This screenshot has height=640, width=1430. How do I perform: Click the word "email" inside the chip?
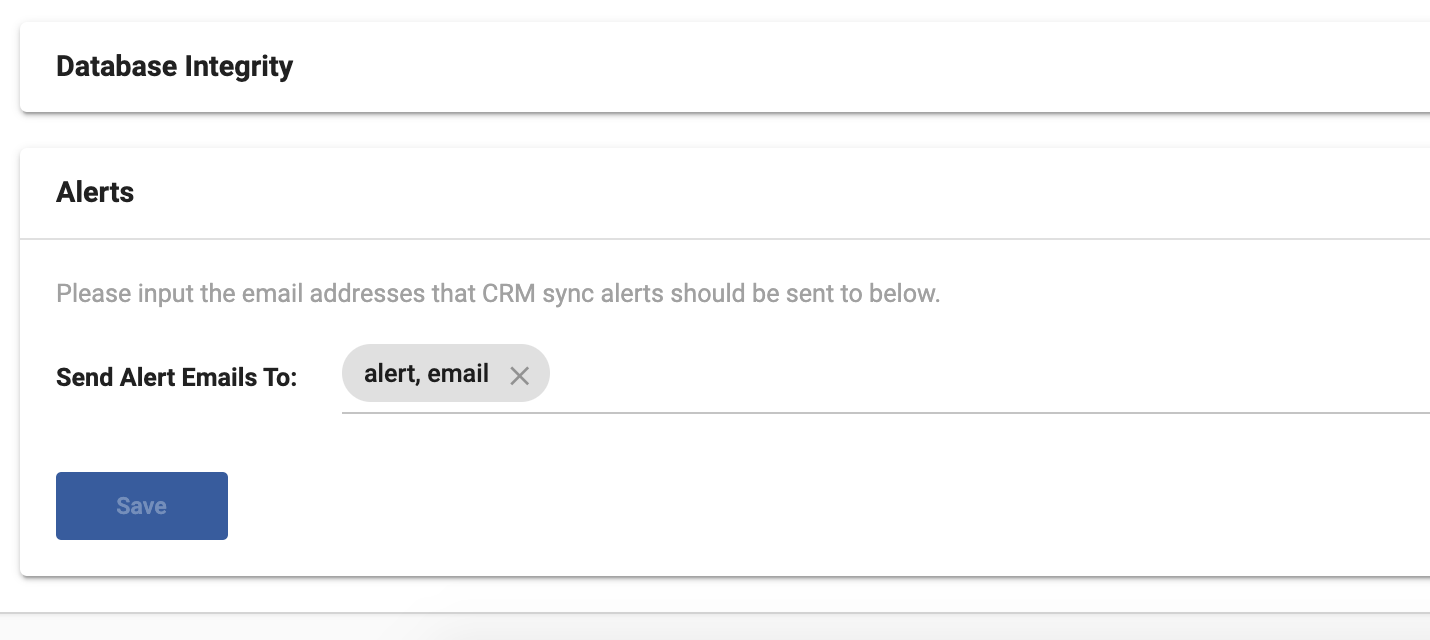[459, 374]
